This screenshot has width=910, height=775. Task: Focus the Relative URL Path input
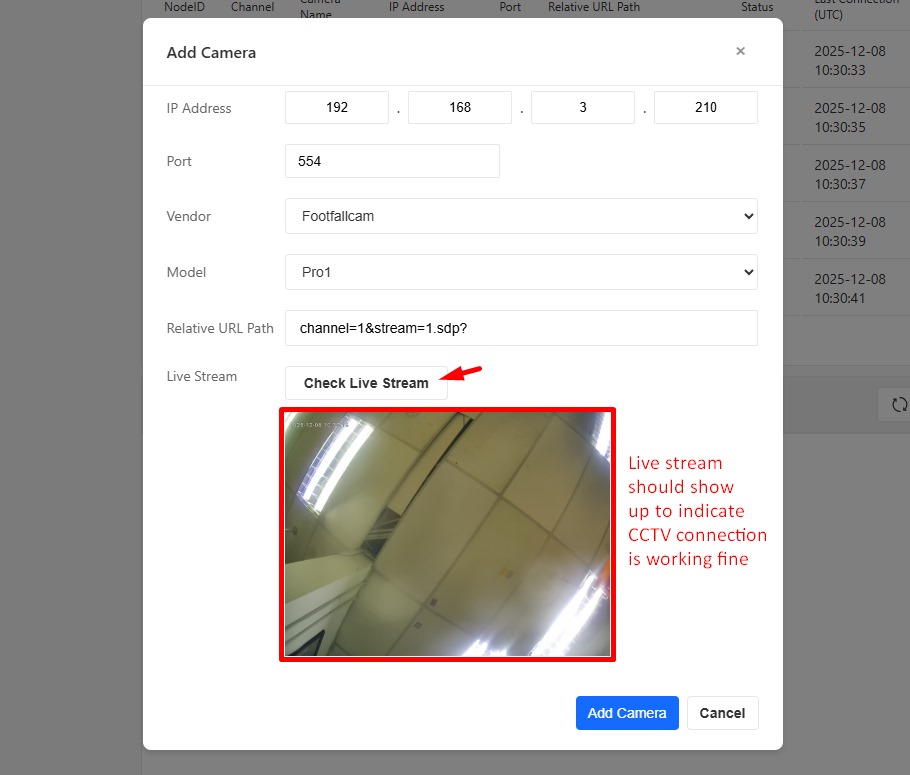click(521, 328)
